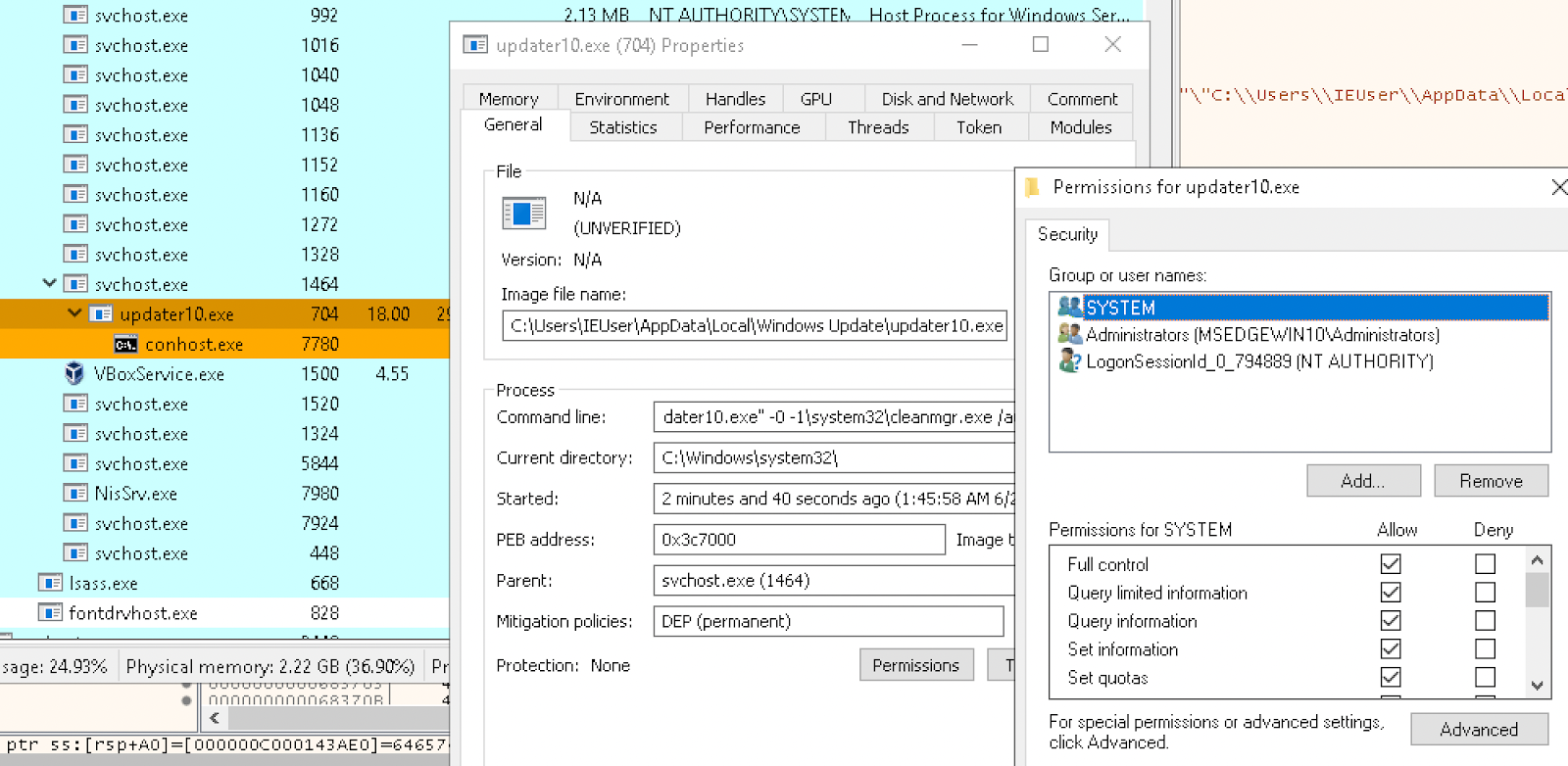Screen dimensions: 1568x766
Task: Collapse the svchost.exe 1464 tree node
Action: tap(49, 283)
